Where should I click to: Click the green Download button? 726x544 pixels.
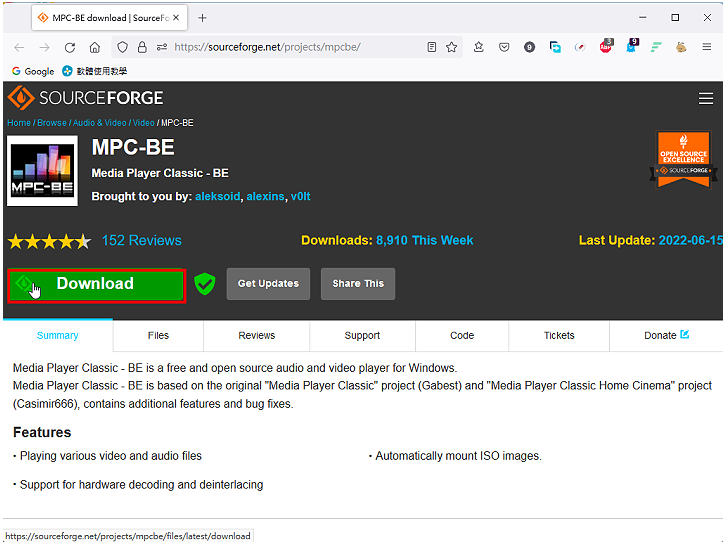click(97, 286)
